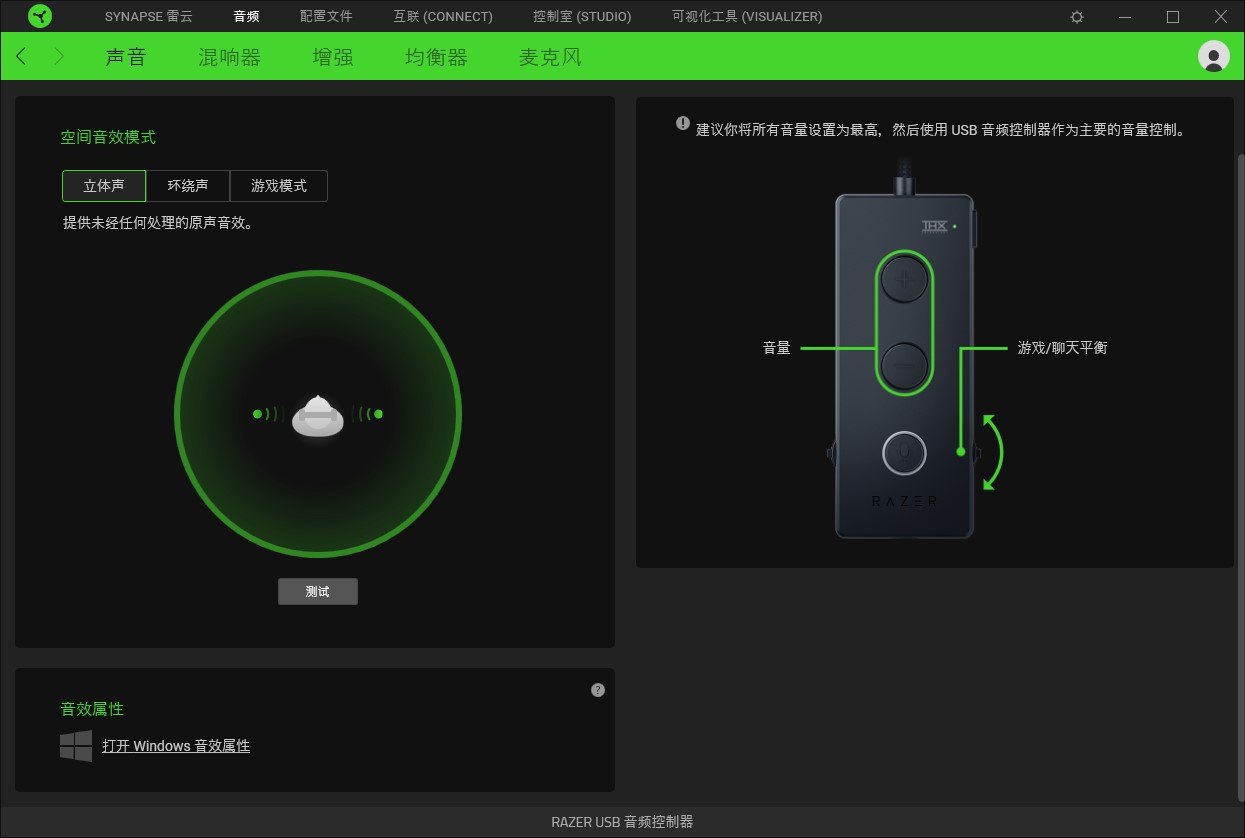This screenshot has height=838, width=1245.
Task: Click the 测试 button
Action: point(318,592)
